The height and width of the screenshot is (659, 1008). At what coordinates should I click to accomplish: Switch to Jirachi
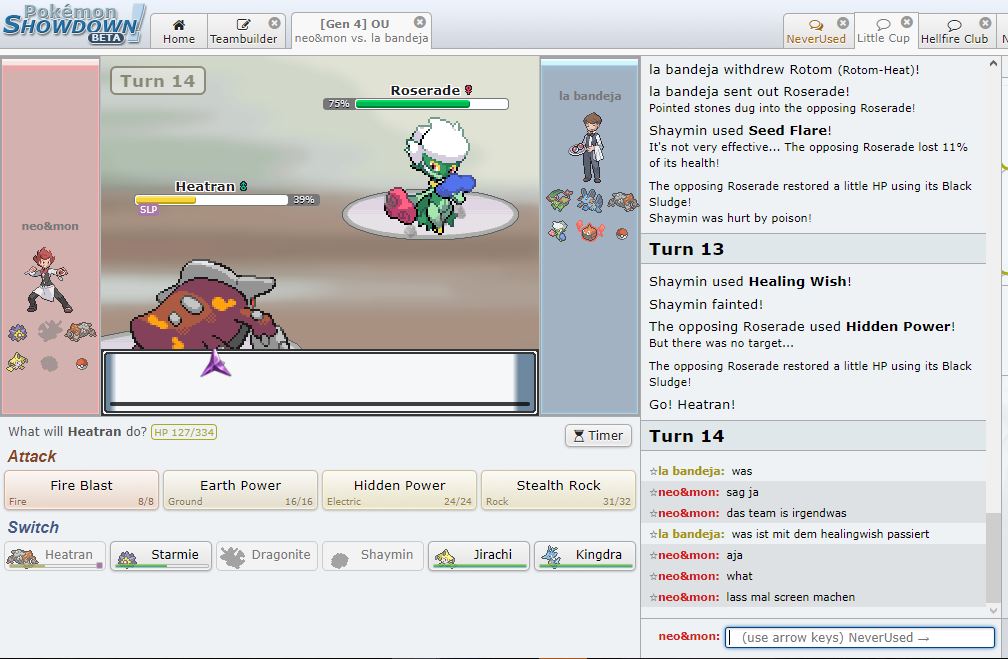pos(479,555)
